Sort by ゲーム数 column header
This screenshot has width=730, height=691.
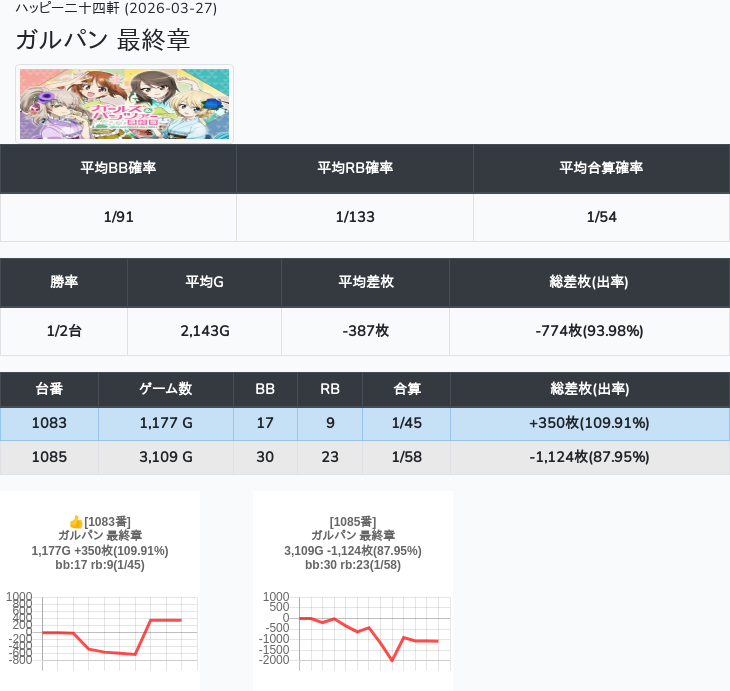coord(165,389)
